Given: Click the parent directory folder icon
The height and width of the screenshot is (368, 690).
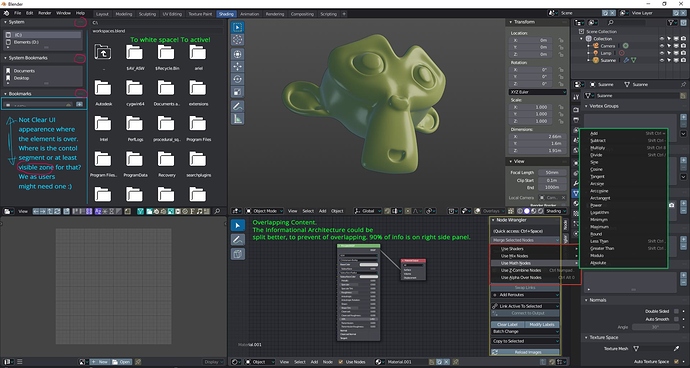Looking at the screenshot, I should pos(103,52).
